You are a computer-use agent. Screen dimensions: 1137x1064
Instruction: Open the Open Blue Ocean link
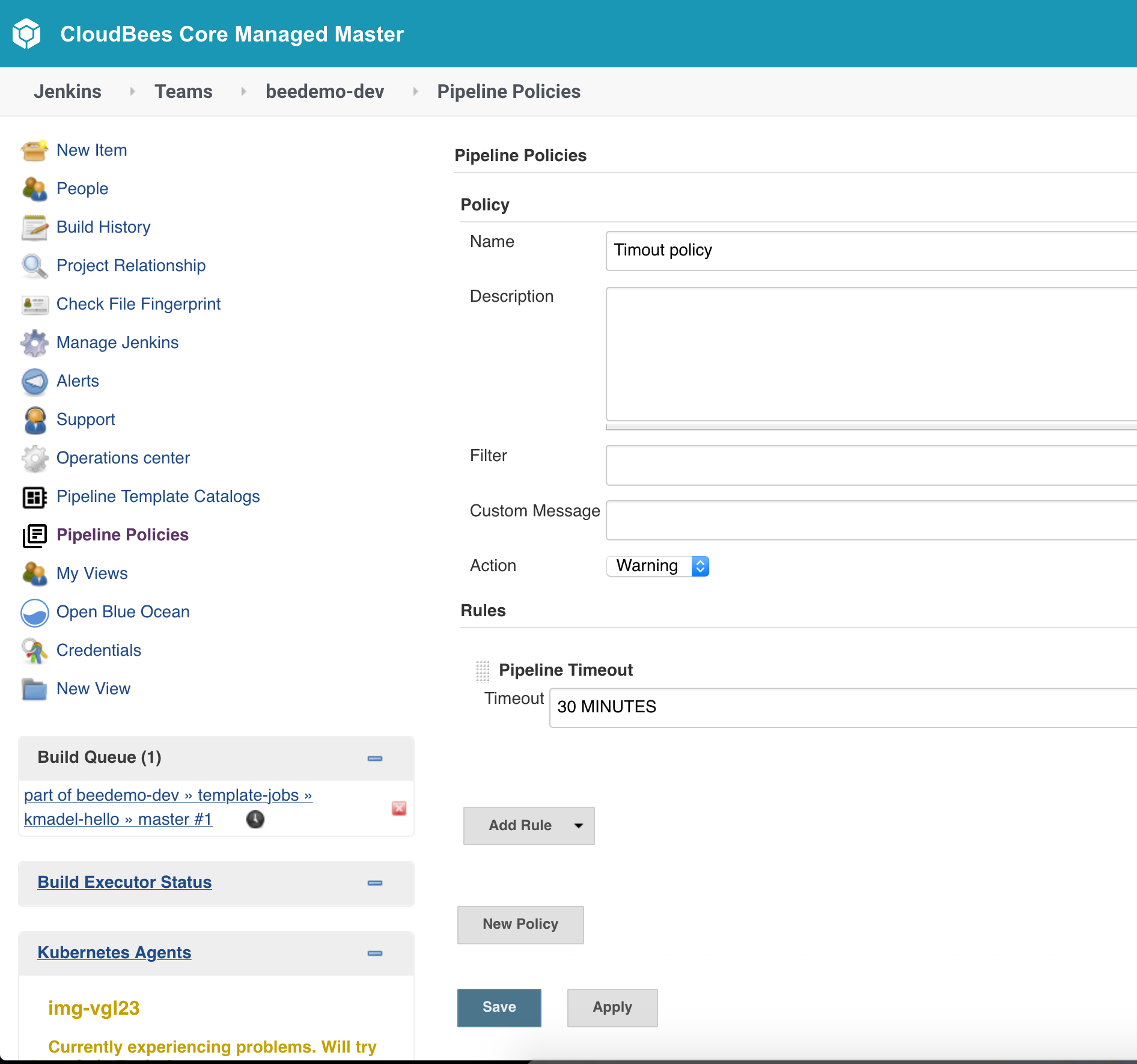(x=123, y=612)
